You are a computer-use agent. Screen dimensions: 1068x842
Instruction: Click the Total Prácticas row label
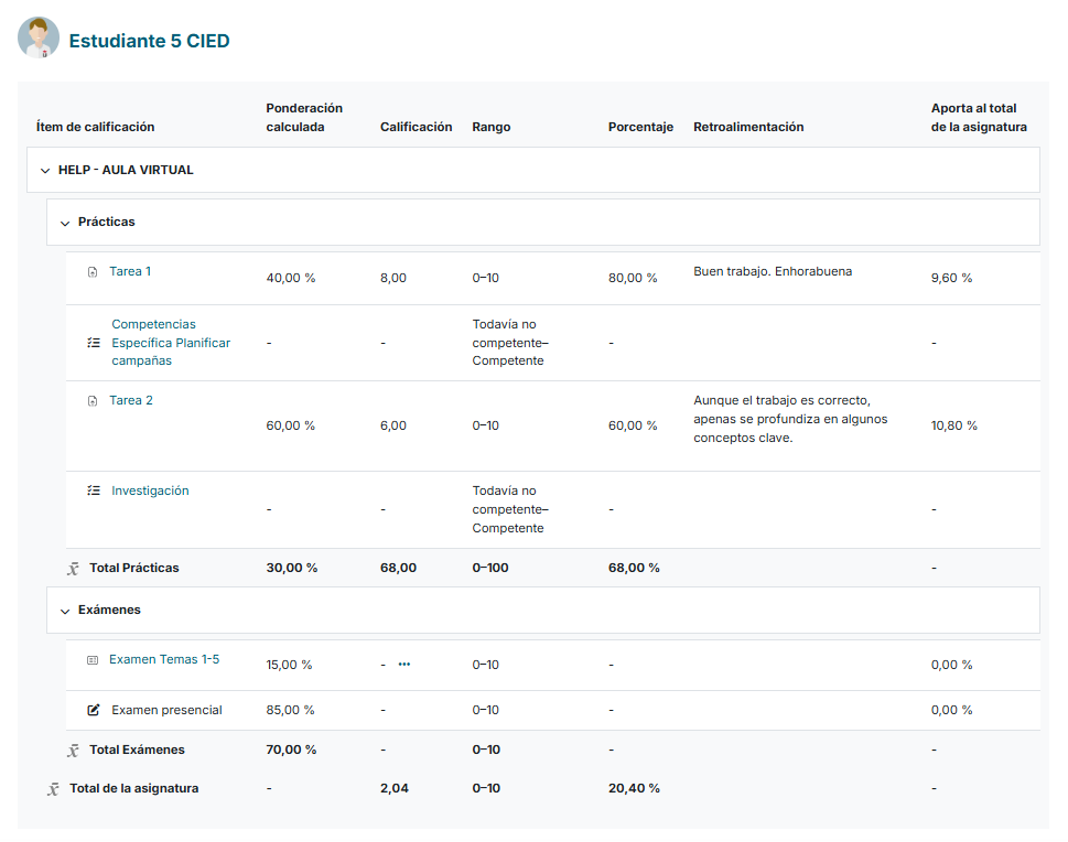pos(134,567)
